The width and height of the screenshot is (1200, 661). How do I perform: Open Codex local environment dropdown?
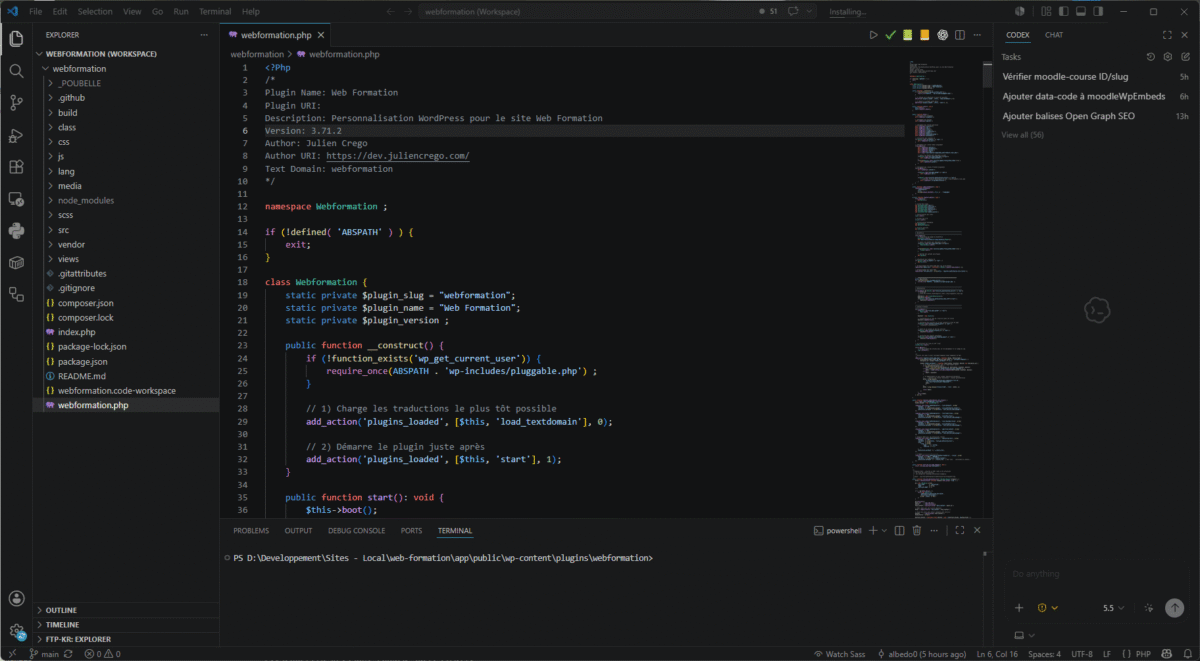click(1024, 635)
